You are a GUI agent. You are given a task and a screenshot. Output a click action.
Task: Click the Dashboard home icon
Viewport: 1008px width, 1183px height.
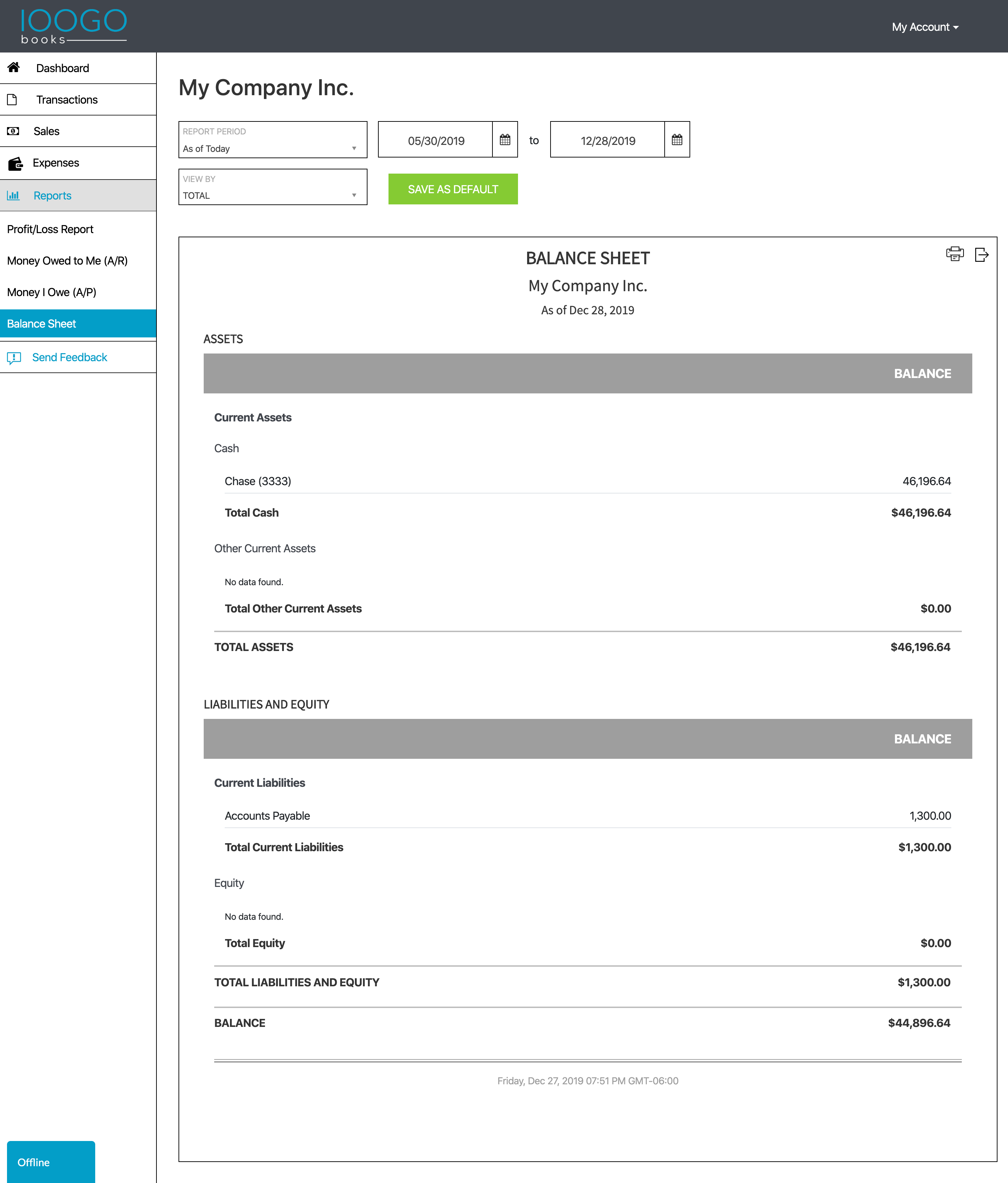coord(14,67)
